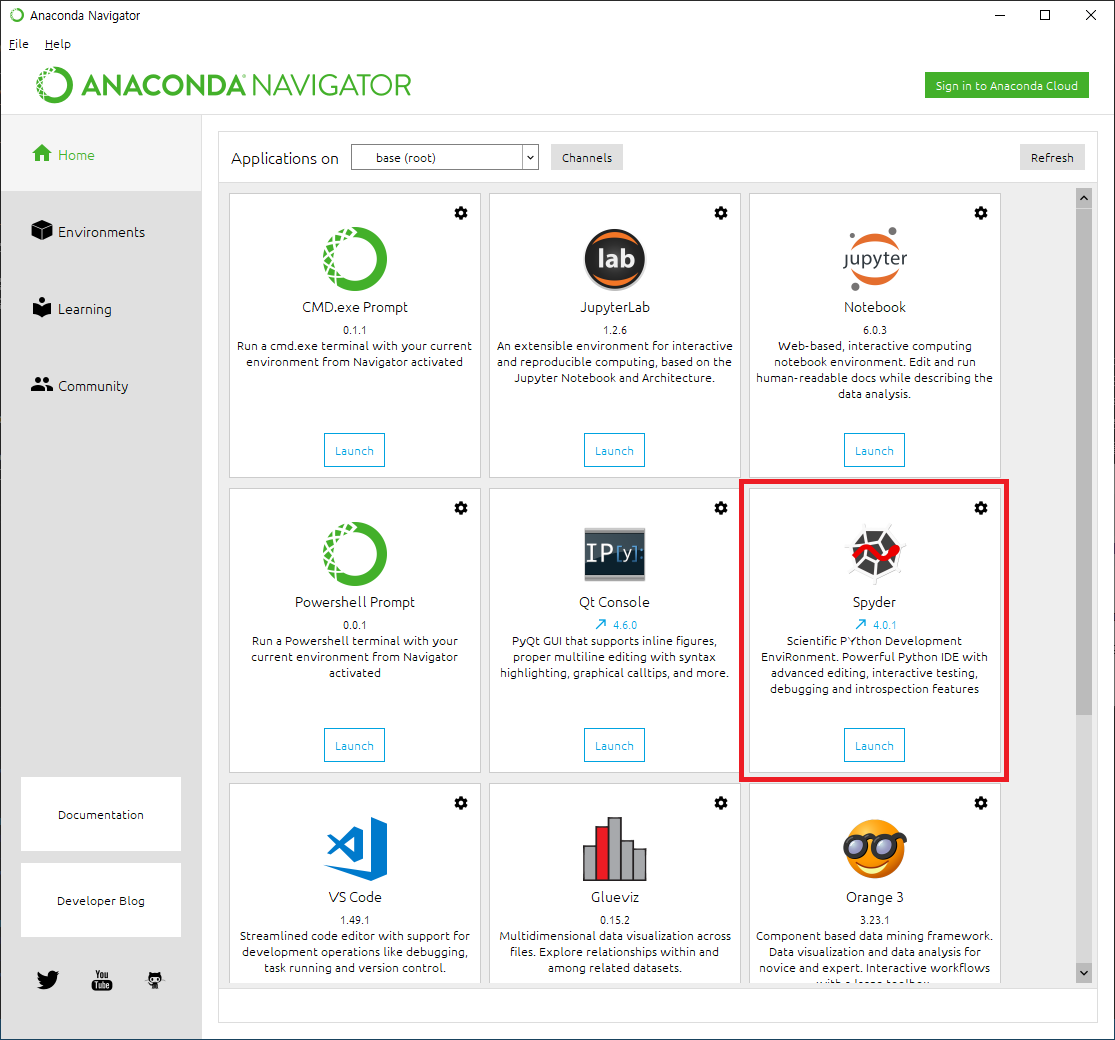Launch Qt Console

click(614, 745)
